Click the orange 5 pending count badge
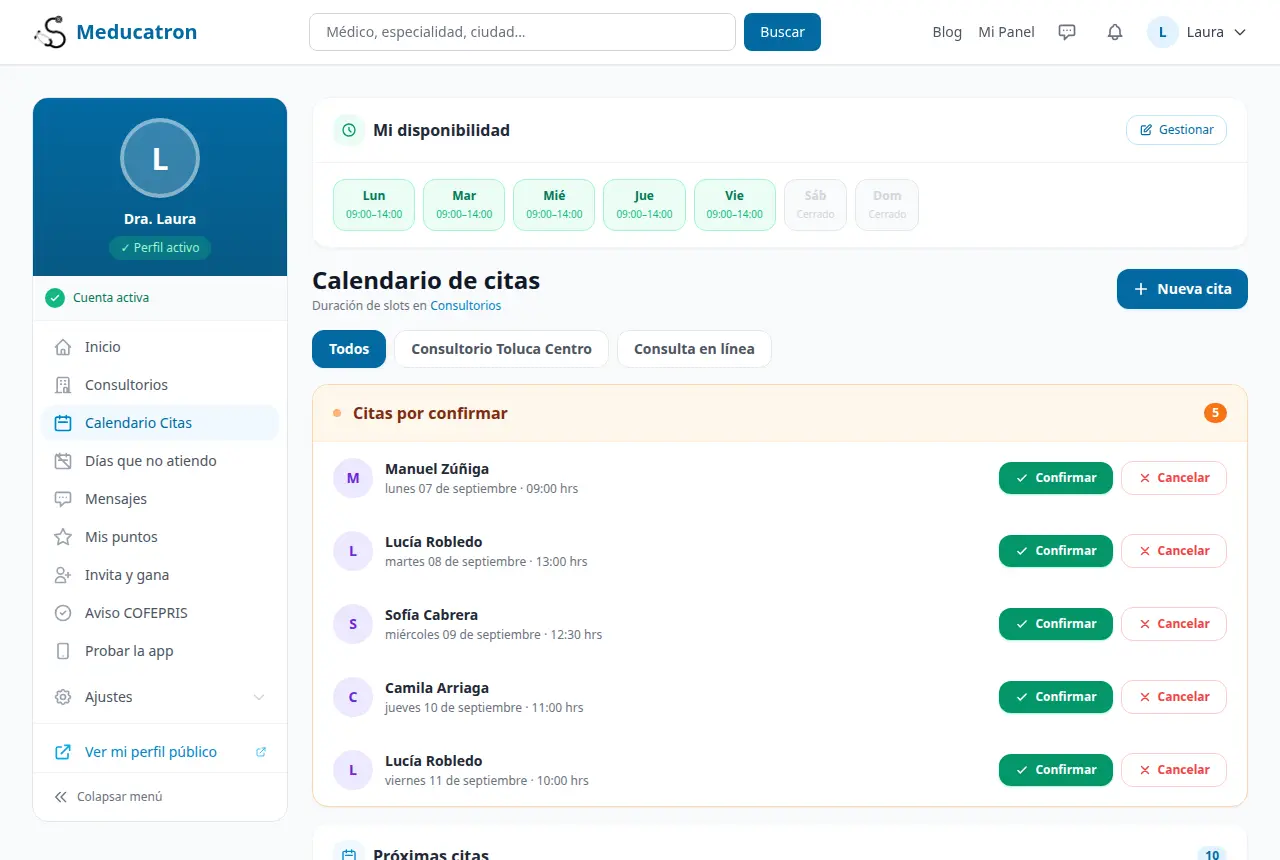Viewport: 1280px width, 860px height. pyautogui.click(x=1215, y=413)
